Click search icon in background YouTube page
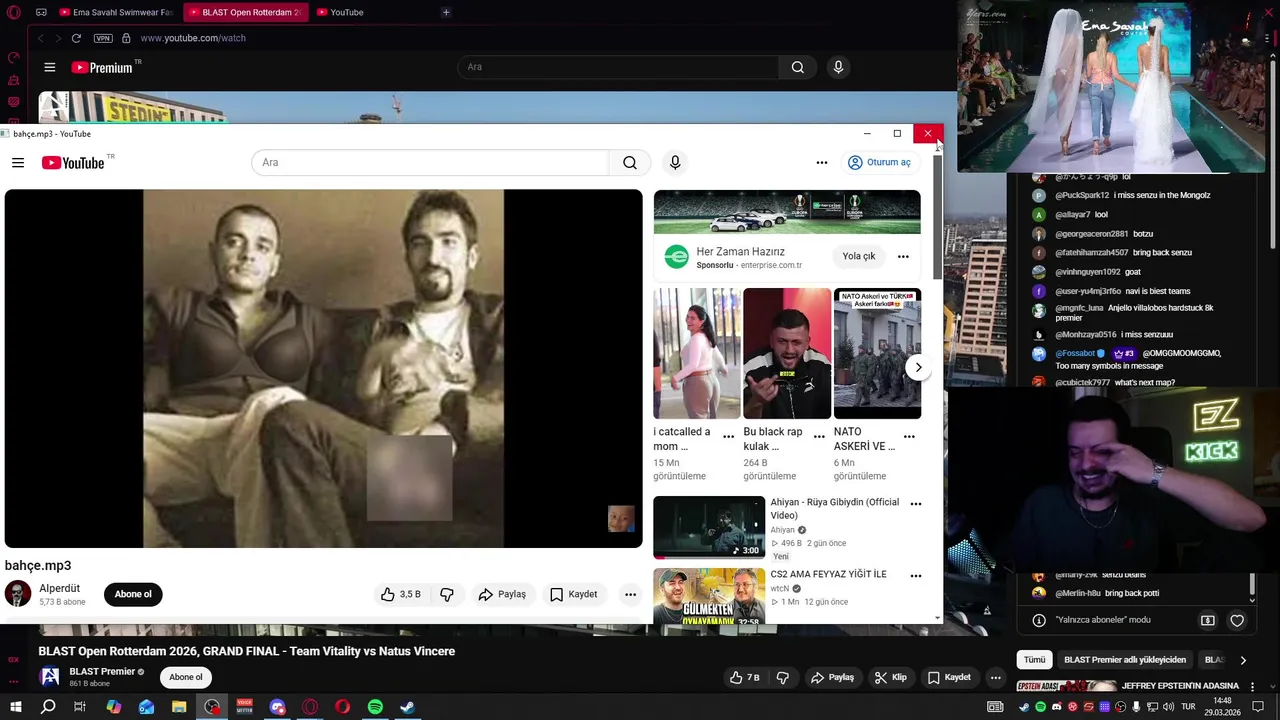The height and width of the screenshot is (720, 1280). 797,67
